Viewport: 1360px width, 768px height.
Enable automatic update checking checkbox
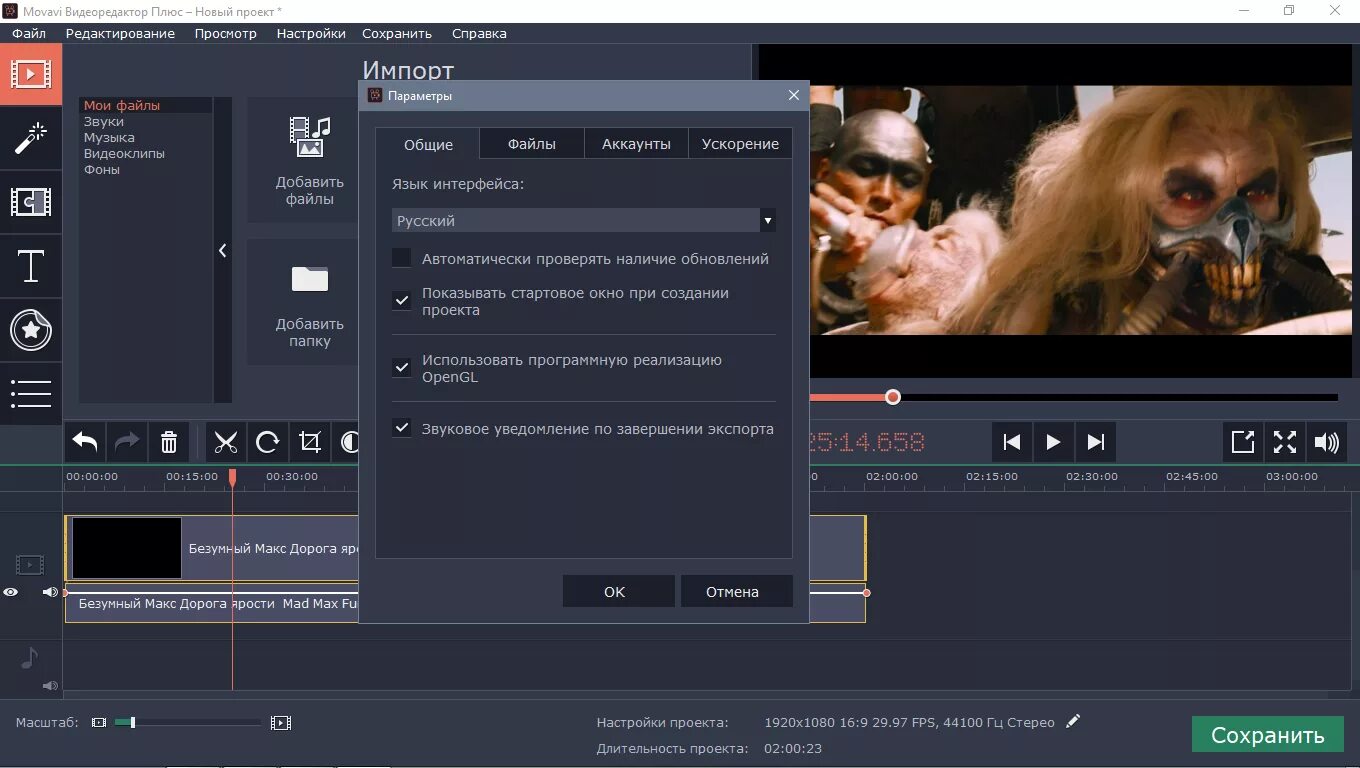401,258
